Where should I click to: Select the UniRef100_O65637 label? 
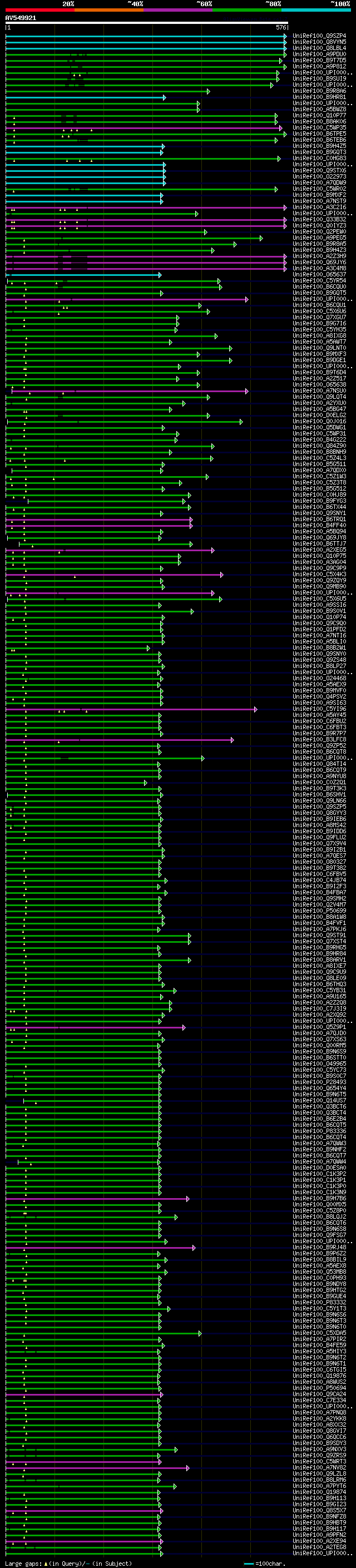[x=319, y=275]
